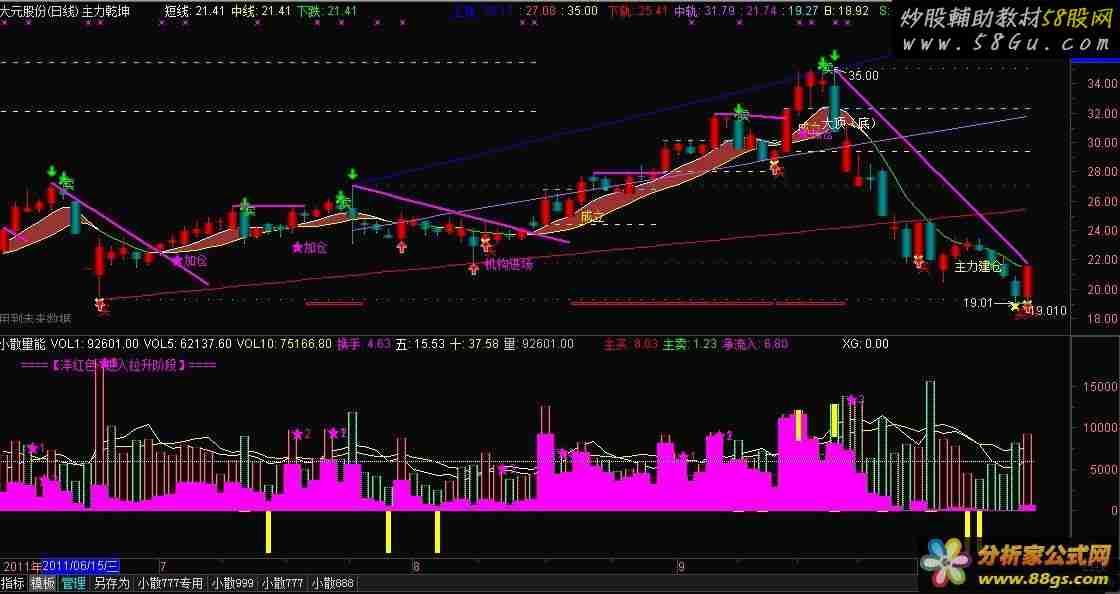This screenshot has width=1120, height=594.
Task: Click the 下轨: 25.41 indicator value
Action: 639,11
